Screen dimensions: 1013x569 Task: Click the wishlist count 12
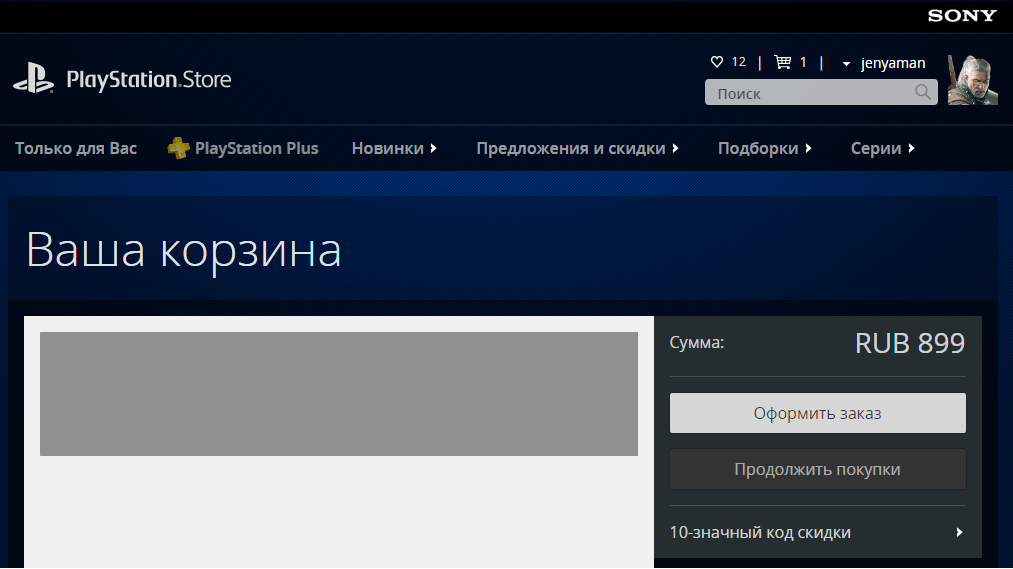(738, 62)
